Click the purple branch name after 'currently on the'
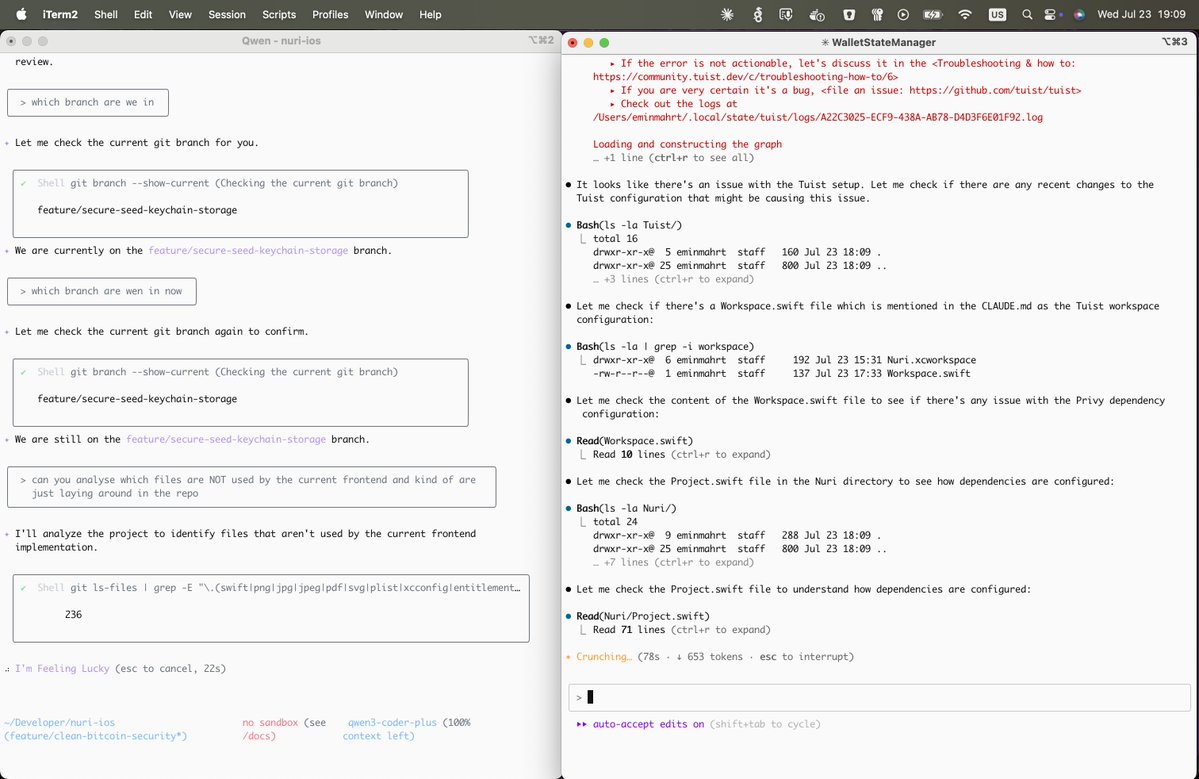 point(249,250)
